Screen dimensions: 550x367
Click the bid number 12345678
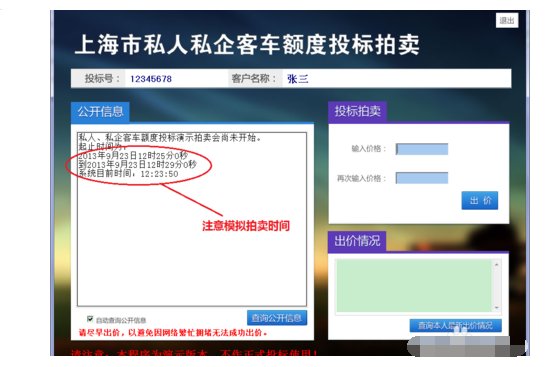pos(151,79)
